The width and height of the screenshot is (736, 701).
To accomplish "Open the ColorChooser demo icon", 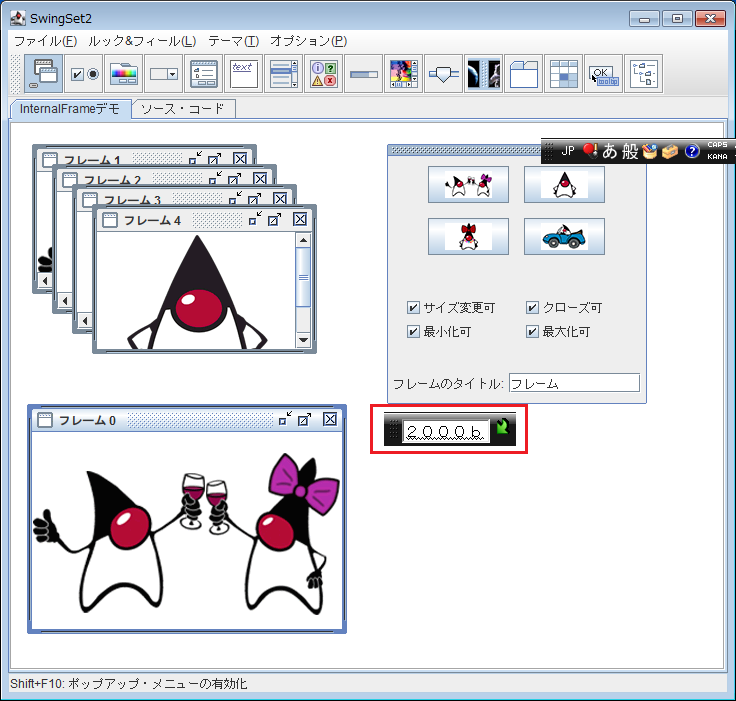I will pos(124,74).
